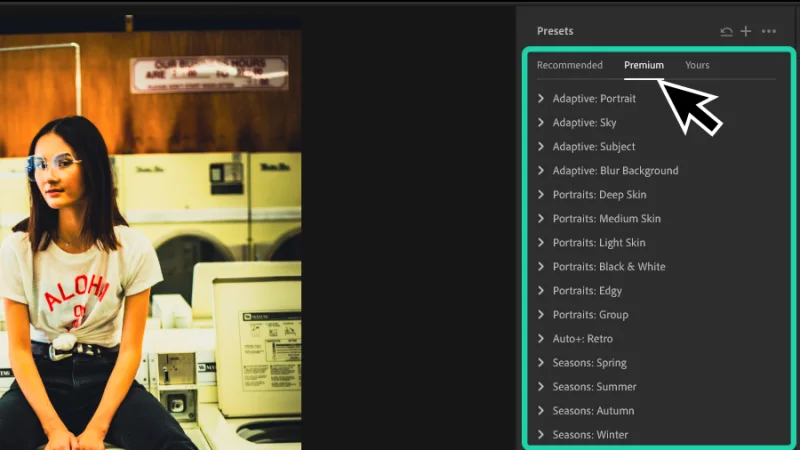
Task: Select the Premium presets tab
Action: (644, 65)
